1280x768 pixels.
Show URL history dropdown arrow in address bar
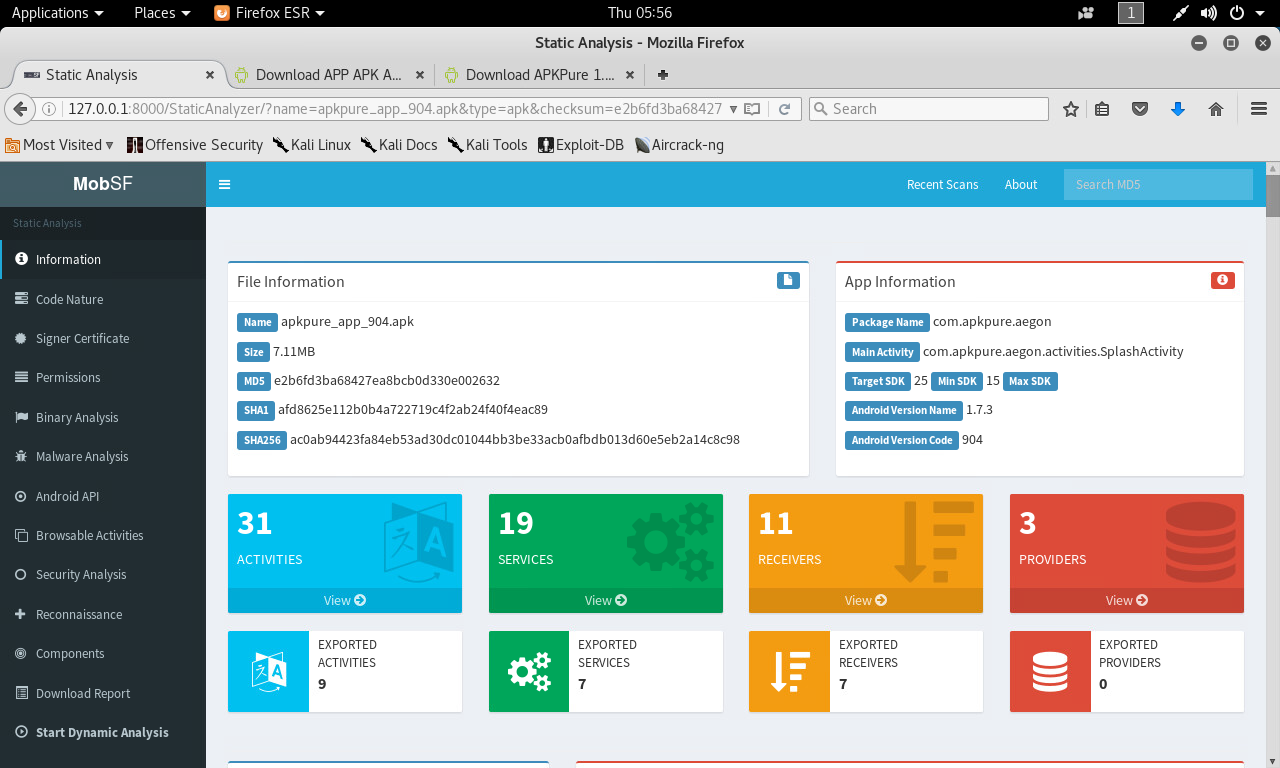(x=734, y=109)
